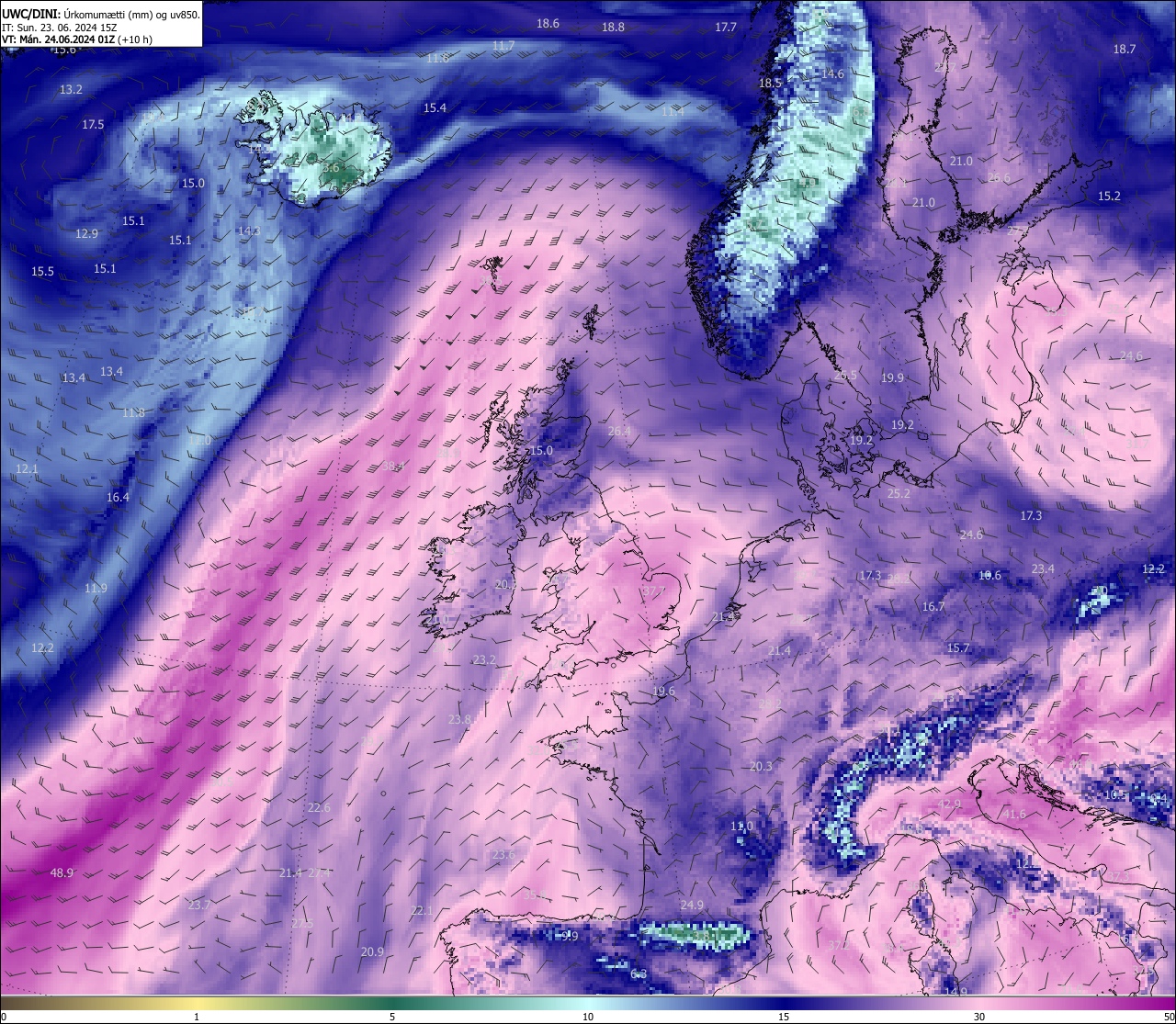Click the 48.9 value over the Atlantic
The image size is (1176, 1024).
(x=62, y=872)
